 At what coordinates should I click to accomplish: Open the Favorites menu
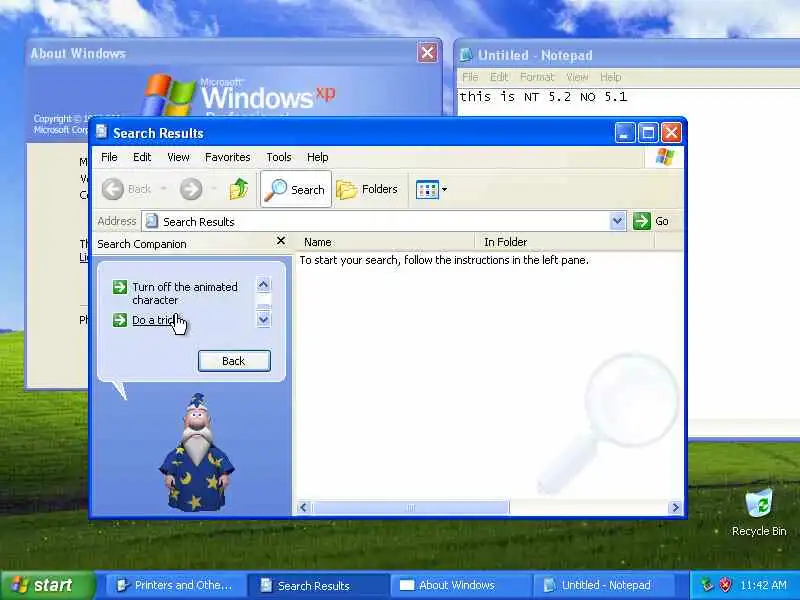pos(228,157)
